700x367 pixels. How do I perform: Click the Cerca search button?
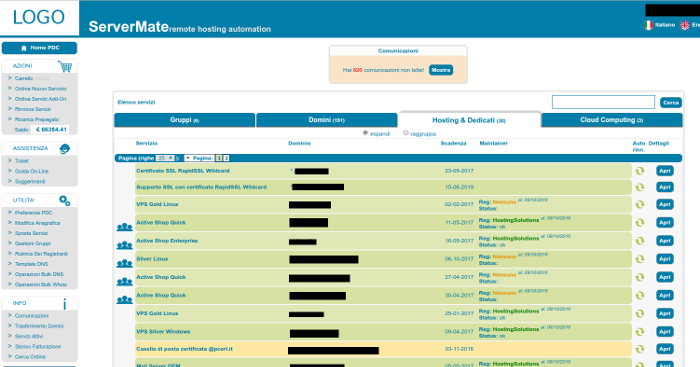click(671, 103)
